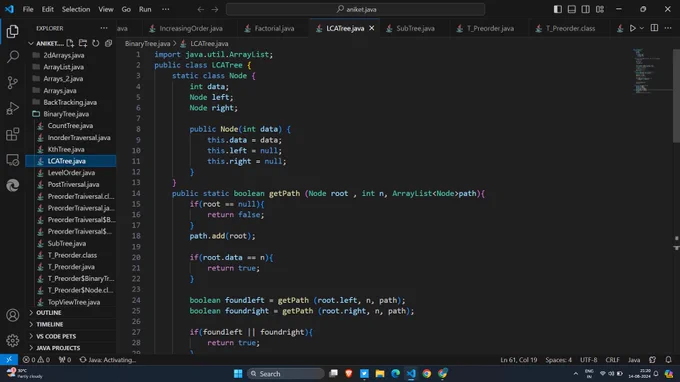Image resolution: width=680 pixels, height=382 pixels.
Task: Toggle primary side bar visibility
Action: (558, 9)
